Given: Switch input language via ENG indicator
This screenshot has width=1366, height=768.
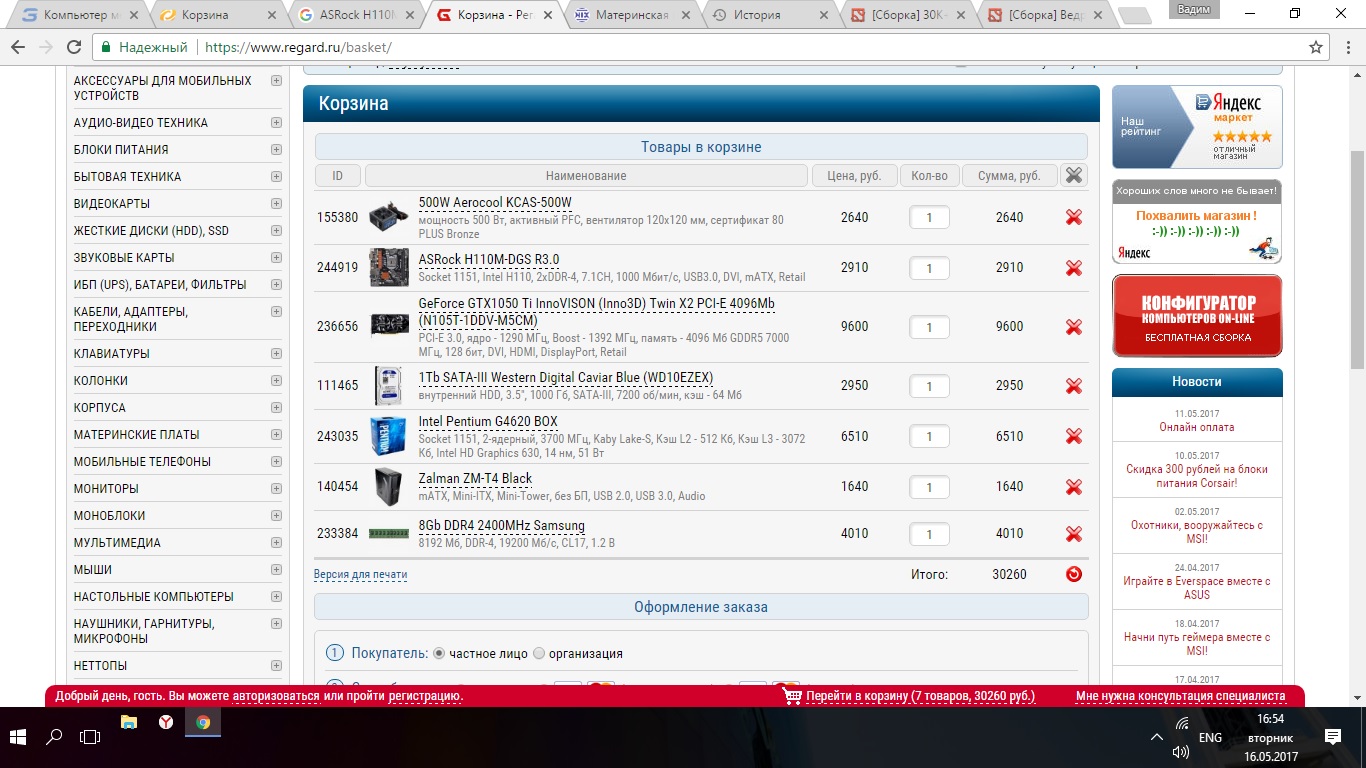Looking at the screenshot, I should click(x=1210, y=737).
